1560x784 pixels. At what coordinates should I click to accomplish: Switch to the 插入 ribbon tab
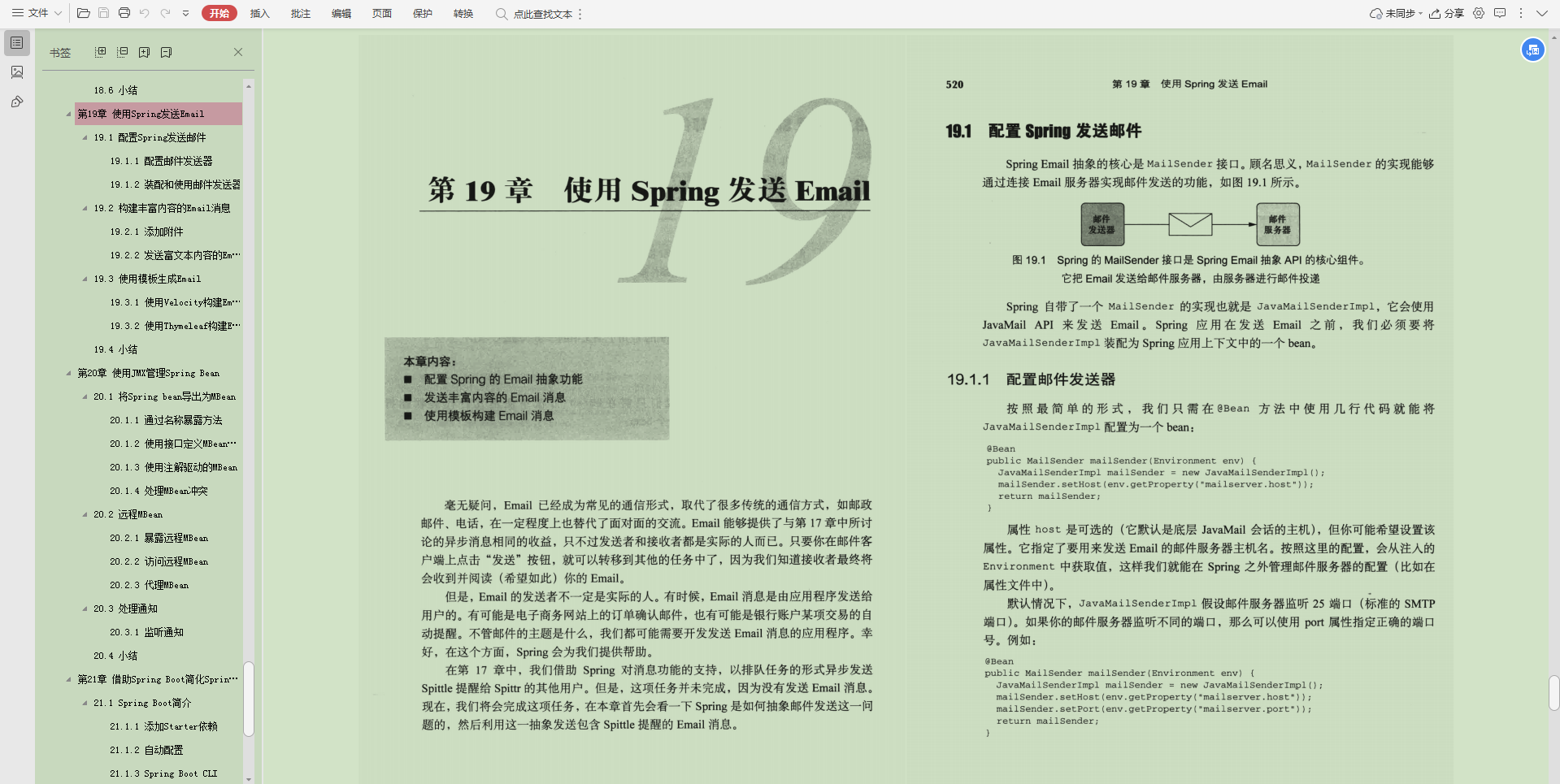coord(259,13)
